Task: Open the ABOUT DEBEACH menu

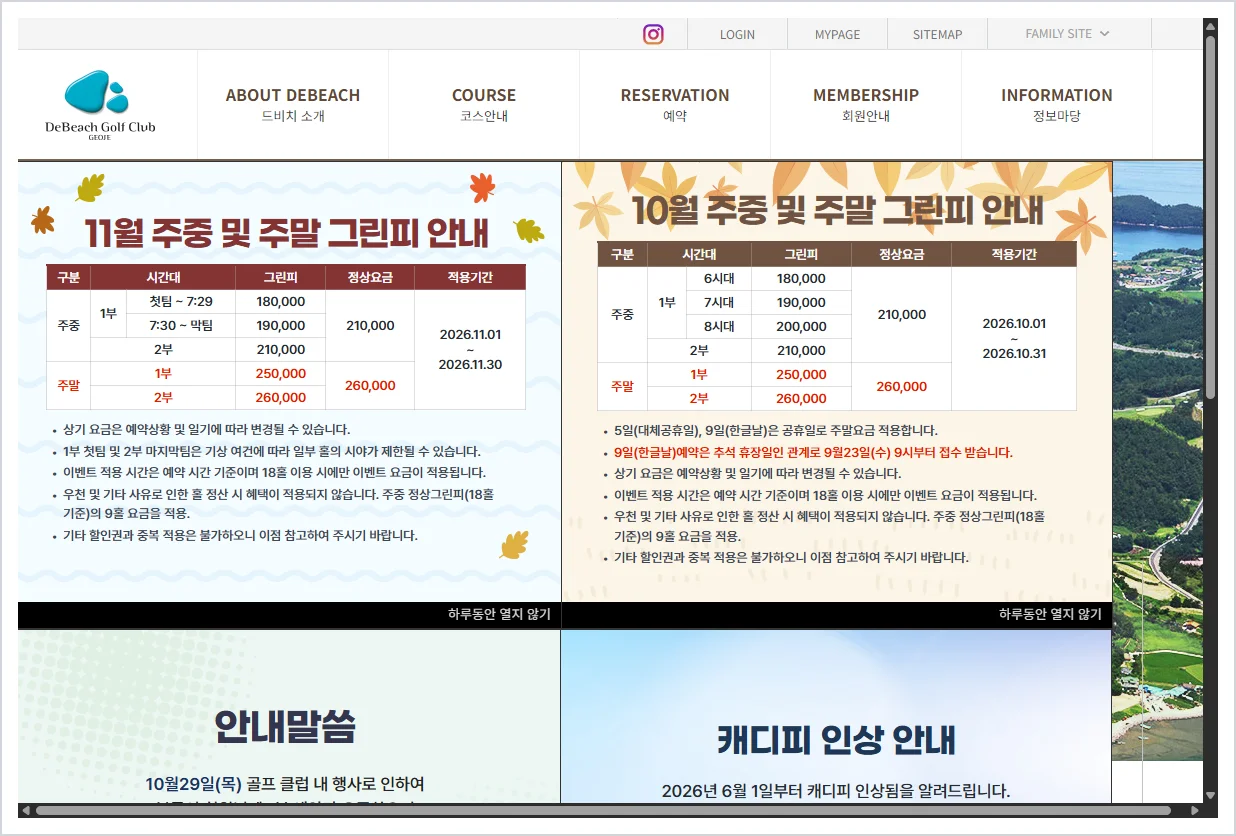Action: click(x=293, y=104)
